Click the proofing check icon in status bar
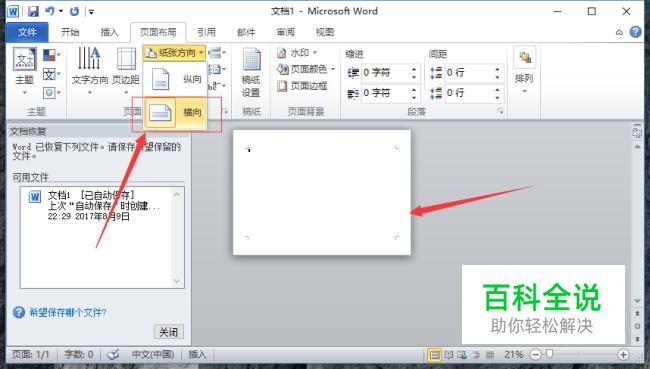 point(113,354)
